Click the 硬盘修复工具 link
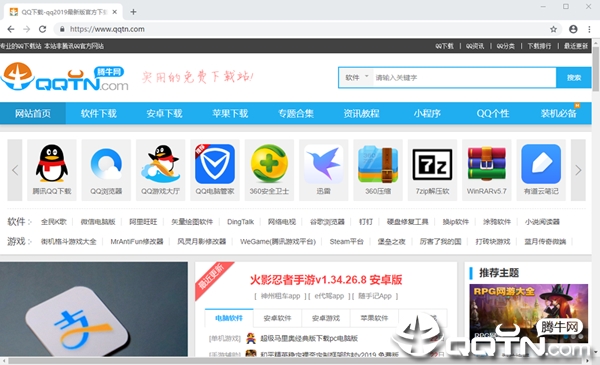This screenshot has height=365, width=600. (x=408, y=222)
